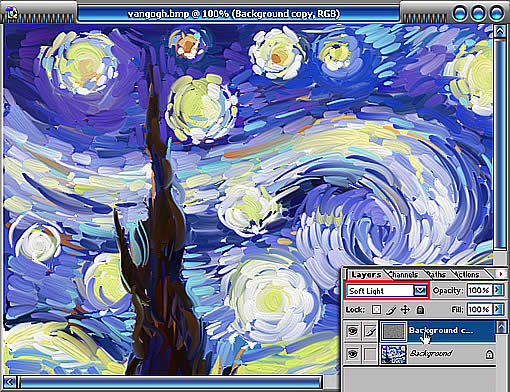Click the padlock icon on Background layer
This screenshot has height=392, width=510.
(x=489, y=354)
